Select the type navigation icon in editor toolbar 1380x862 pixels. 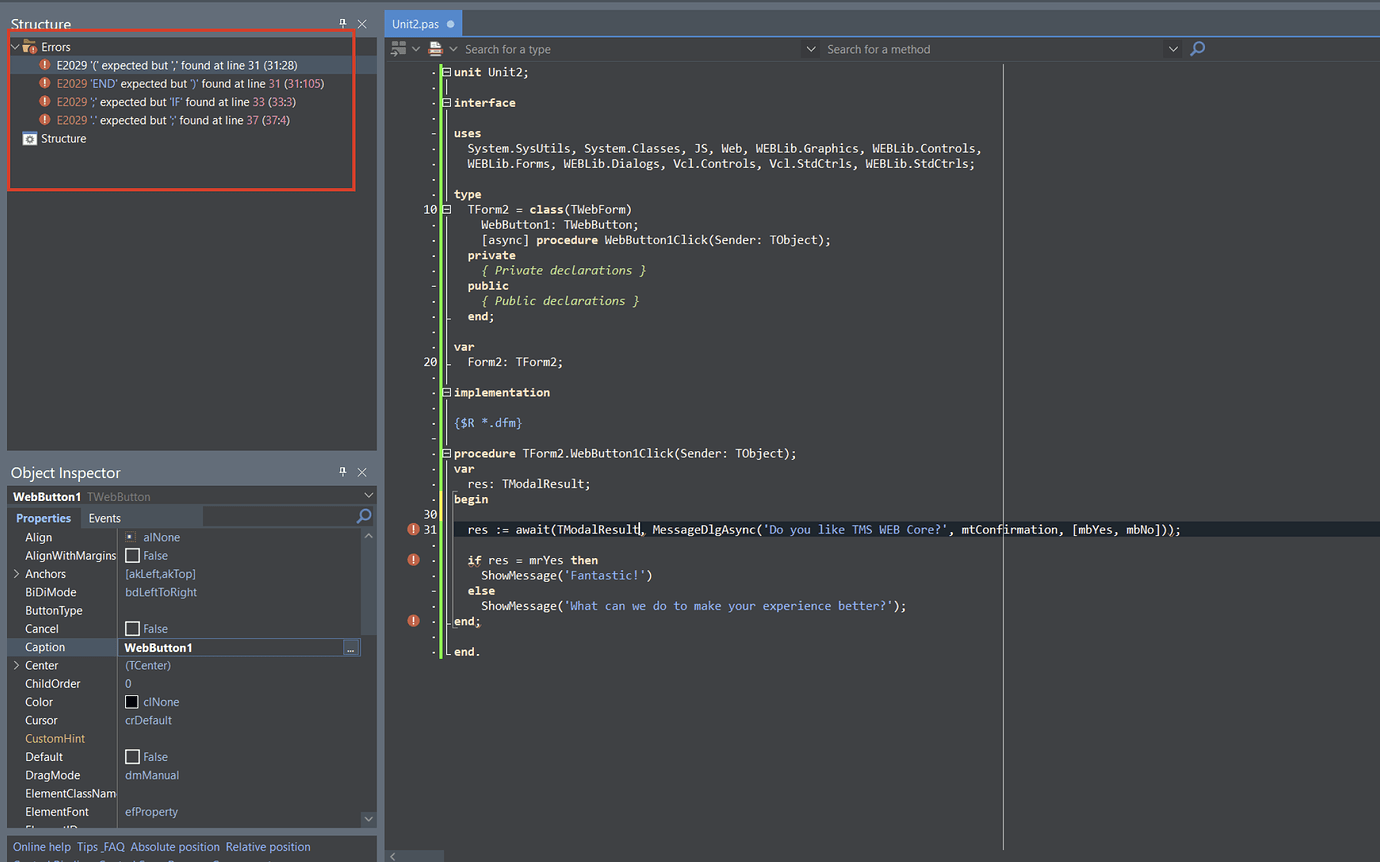point(399,48)
